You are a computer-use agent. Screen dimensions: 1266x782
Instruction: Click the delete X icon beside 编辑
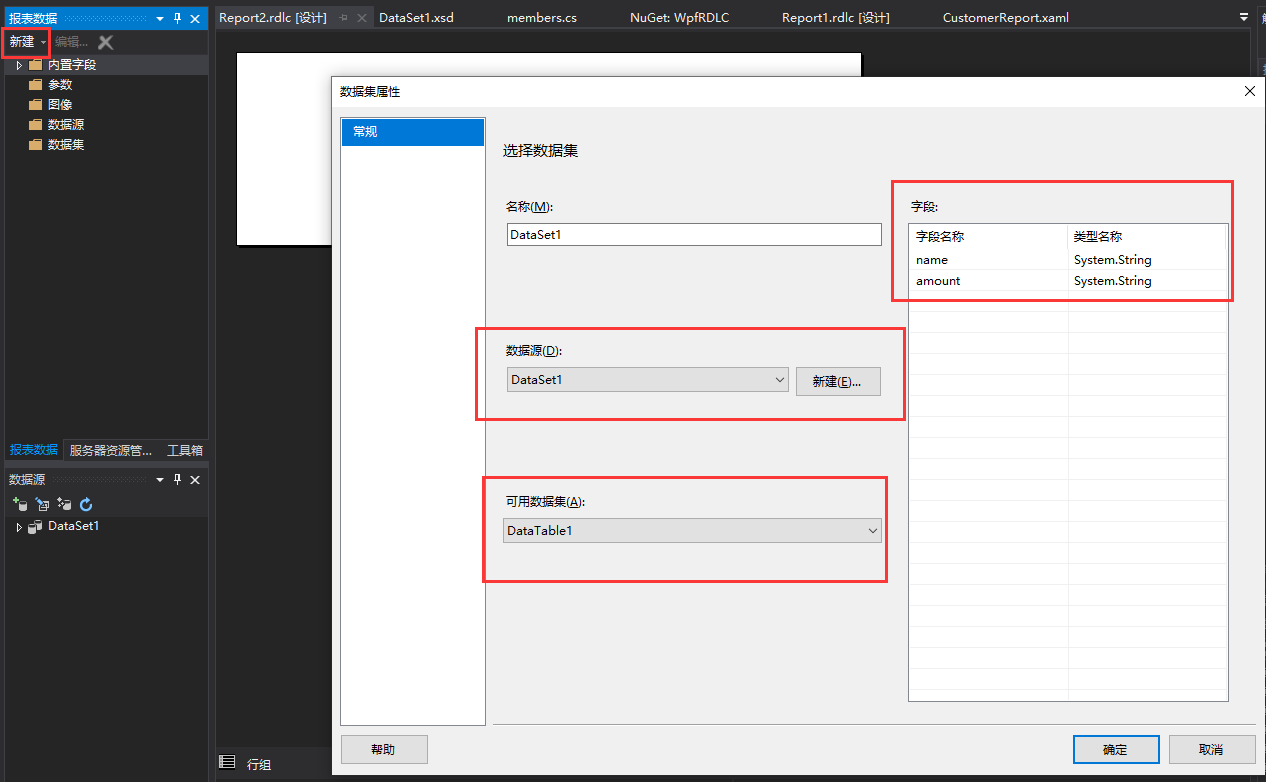104,42
